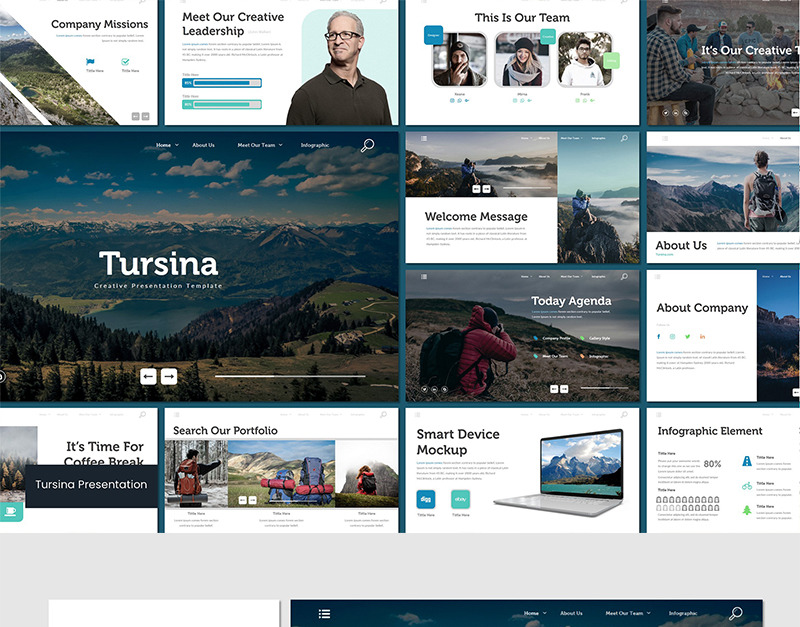
Task: Click the Tursina Presentation dark label
Action: (91, 485)
